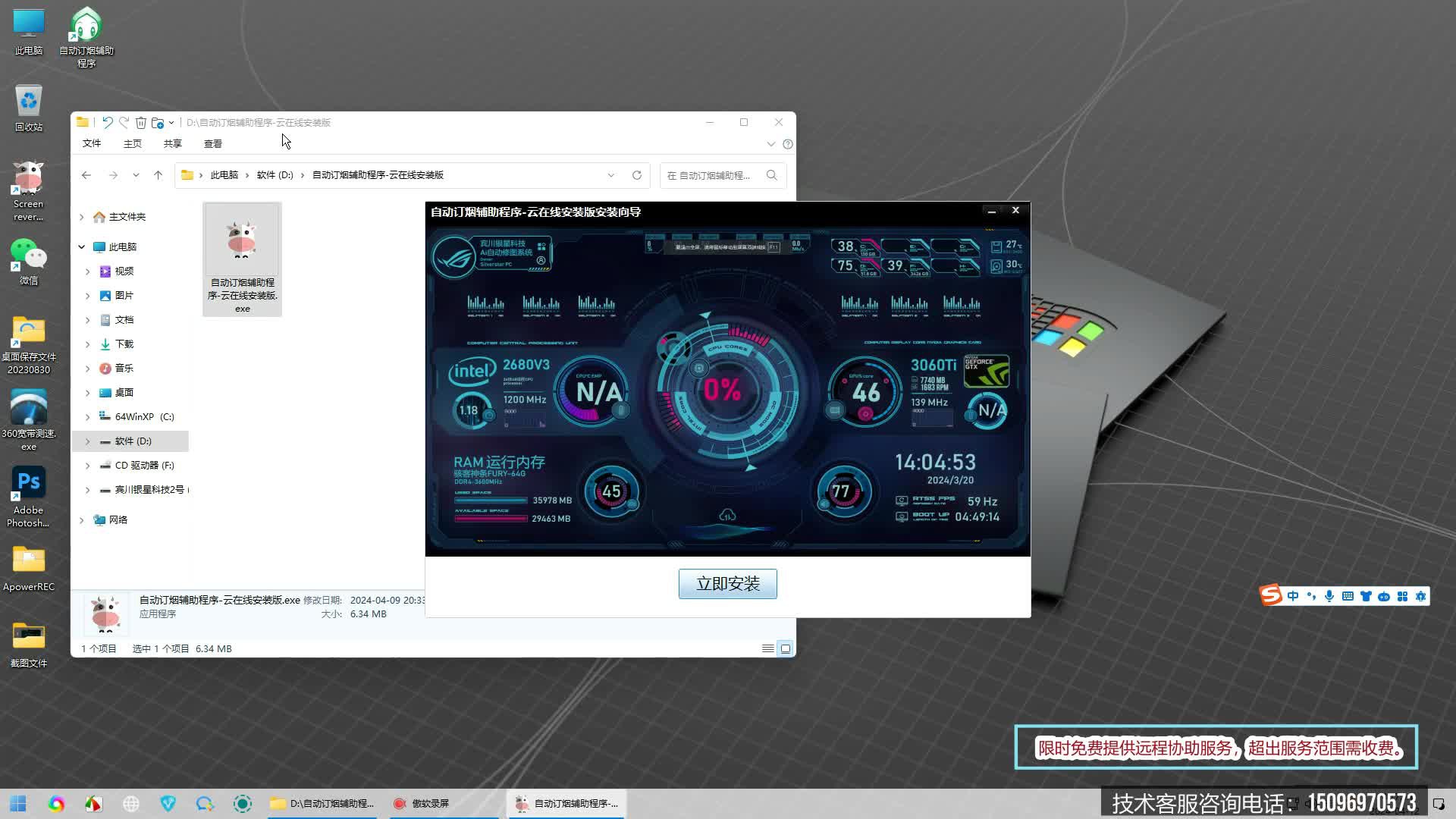Open the recent locations dropdown arrow

(x=136, y=175)
